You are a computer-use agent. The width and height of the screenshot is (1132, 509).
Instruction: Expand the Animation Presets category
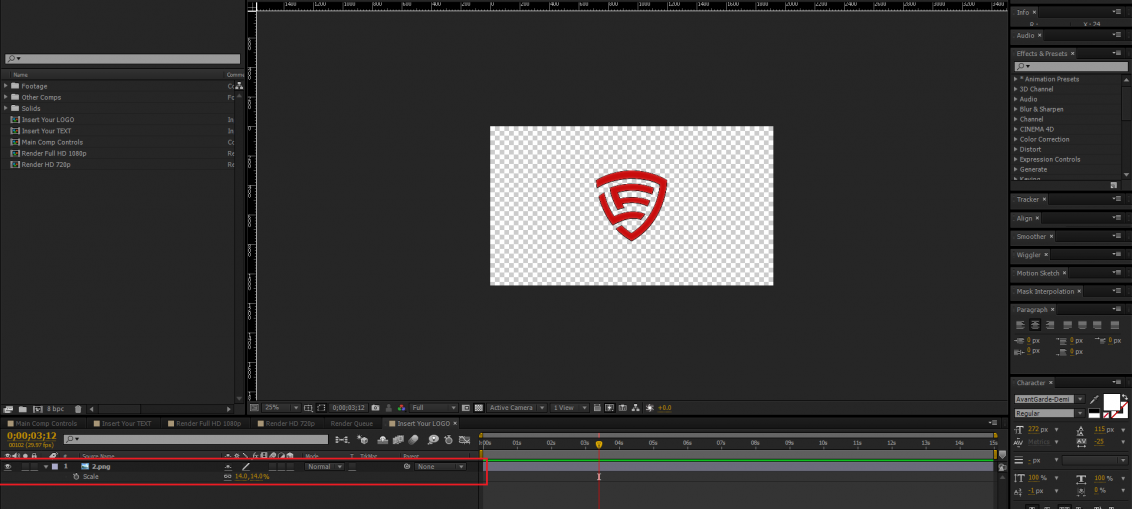1016,79
